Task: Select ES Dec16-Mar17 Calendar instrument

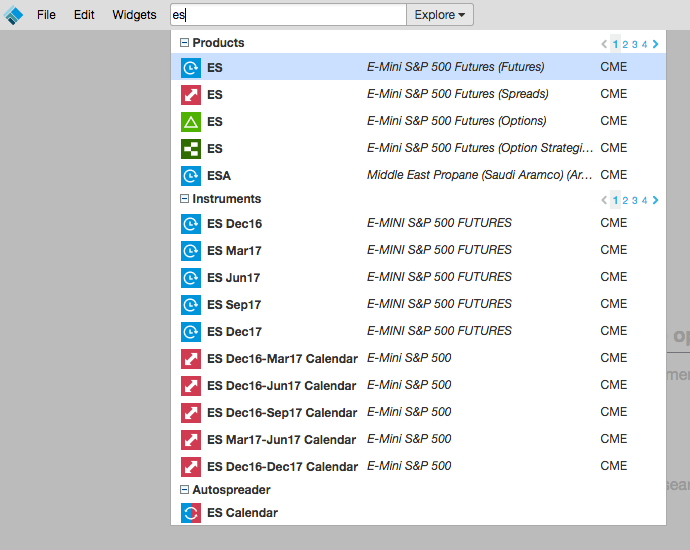Action: pyautogui.click(x=418, y=359)
